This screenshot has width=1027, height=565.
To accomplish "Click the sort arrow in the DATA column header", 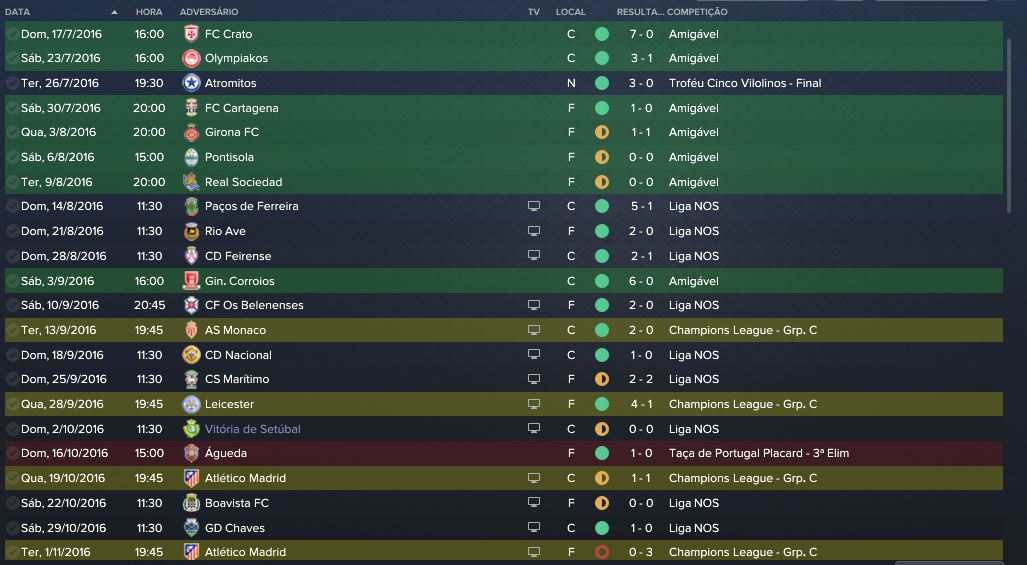I will 114,12.
